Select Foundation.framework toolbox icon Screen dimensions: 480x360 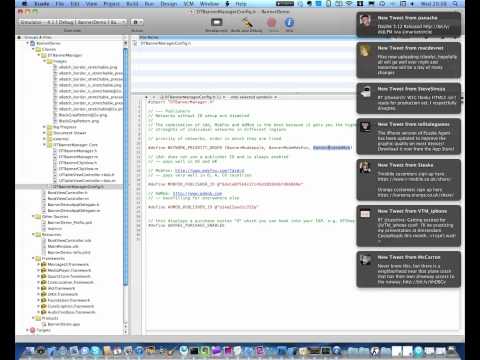tap(43, 300)
